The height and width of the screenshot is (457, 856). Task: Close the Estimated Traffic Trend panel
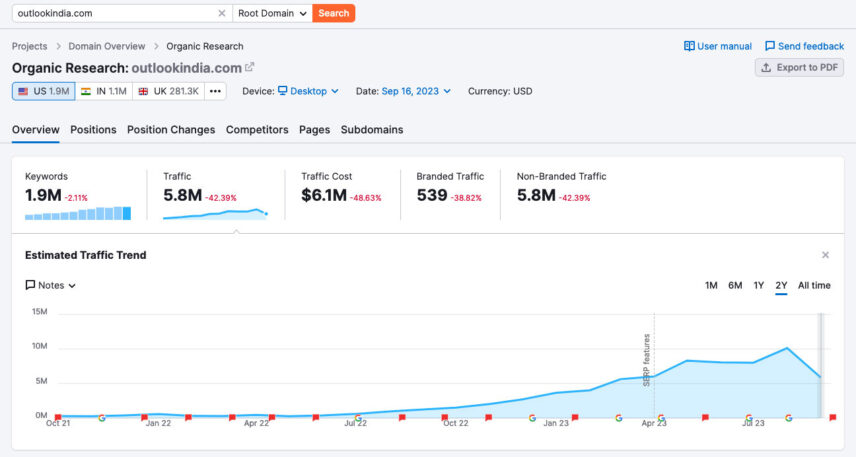coord(825,255)
